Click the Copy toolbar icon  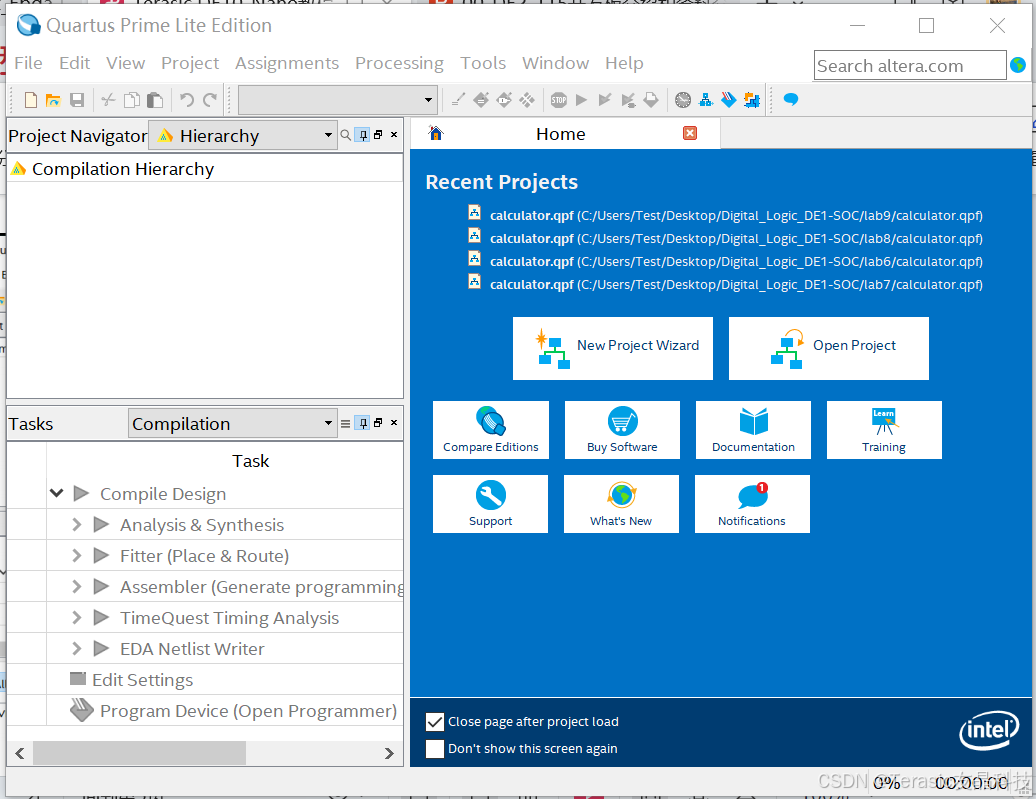click(132, 100)
